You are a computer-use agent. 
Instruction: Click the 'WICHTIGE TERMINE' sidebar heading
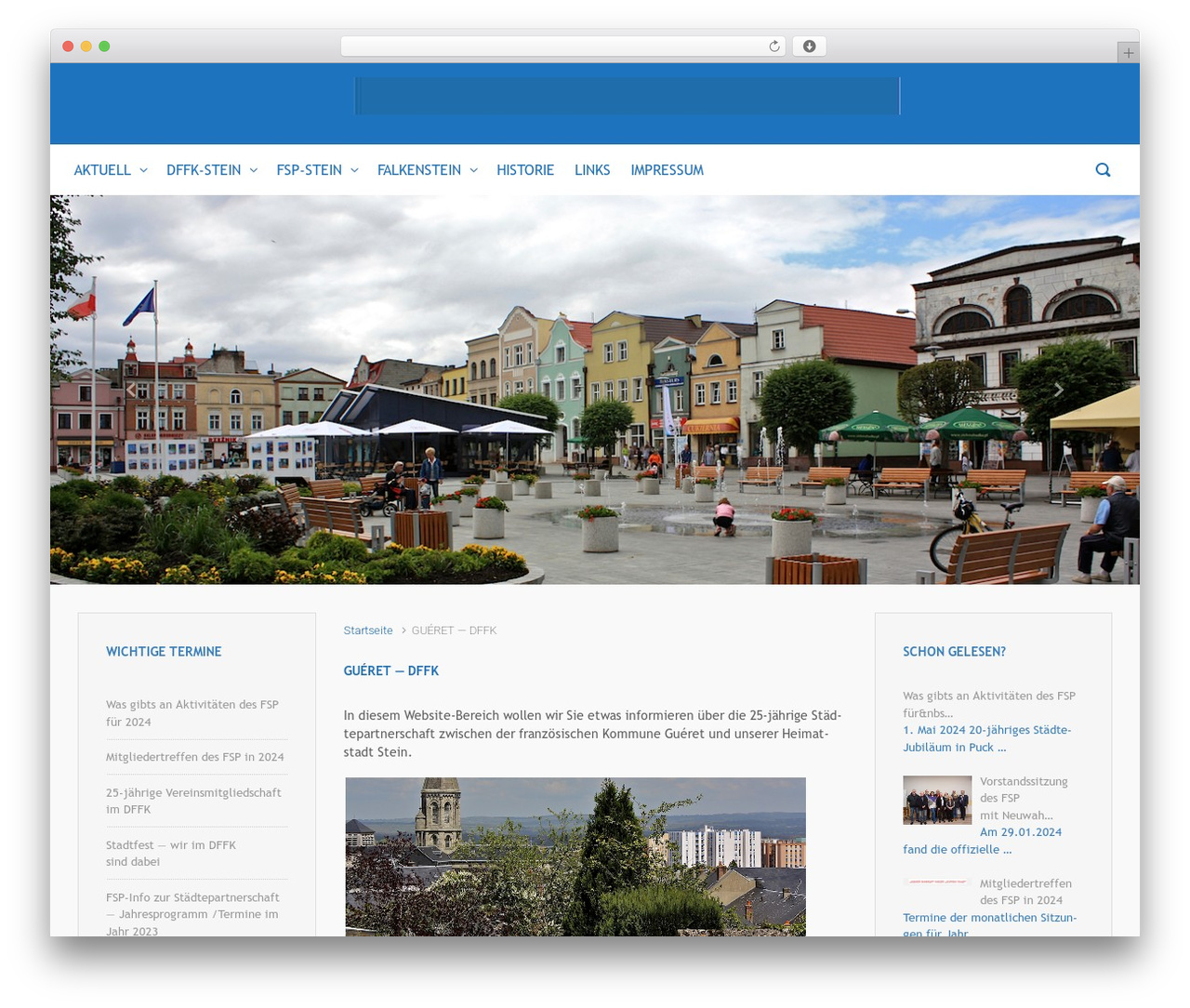pyautogui.click(x=164, y=652)
